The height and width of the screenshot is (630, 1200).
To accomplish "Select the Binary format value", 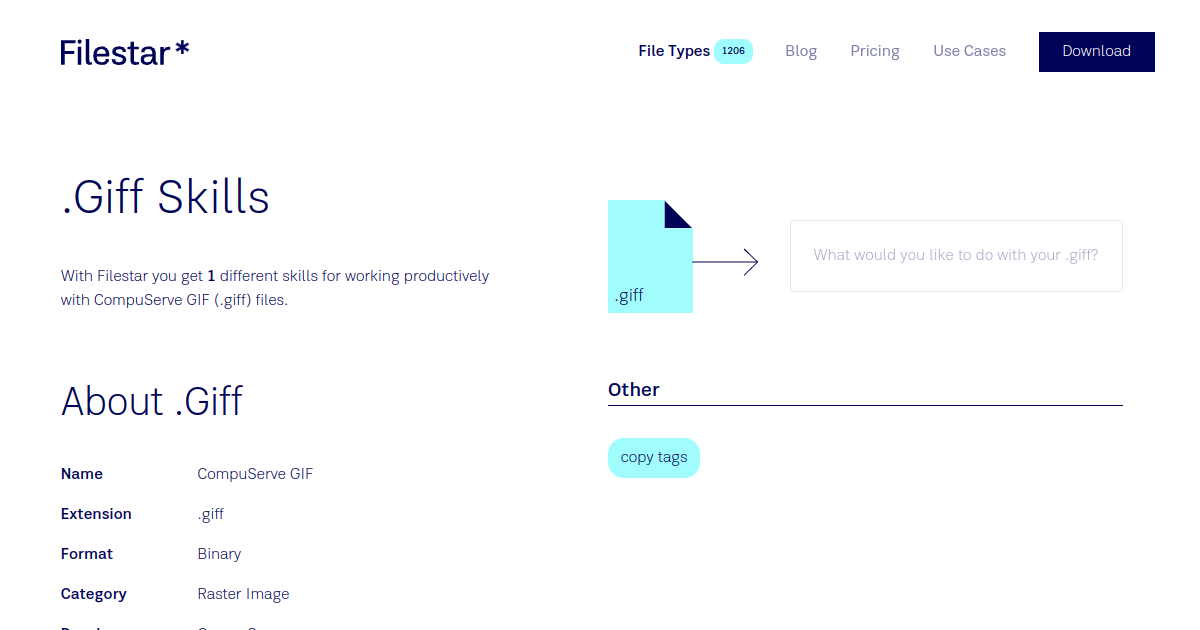I will click(219, 553).
